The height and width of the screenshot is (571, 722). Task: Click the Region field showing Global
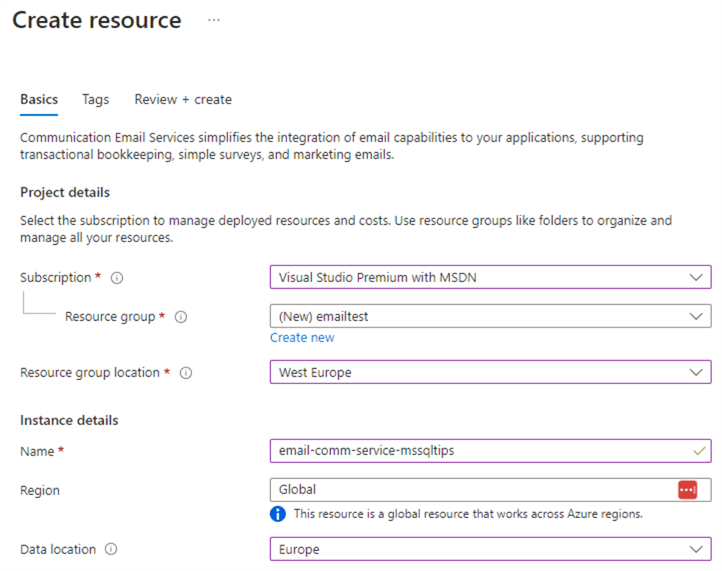point(470,490)
